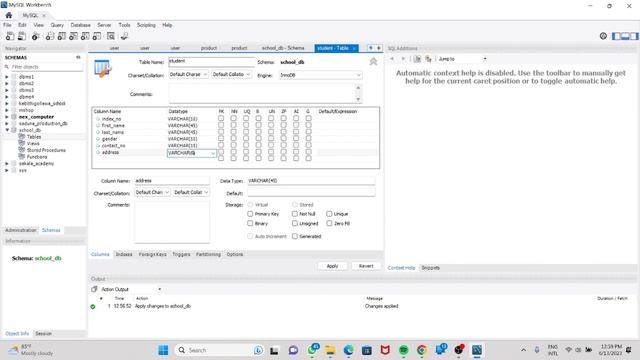Check NN checkbox for first_name column
Viewport: 640px width, 360px height.
click(233, 125)
